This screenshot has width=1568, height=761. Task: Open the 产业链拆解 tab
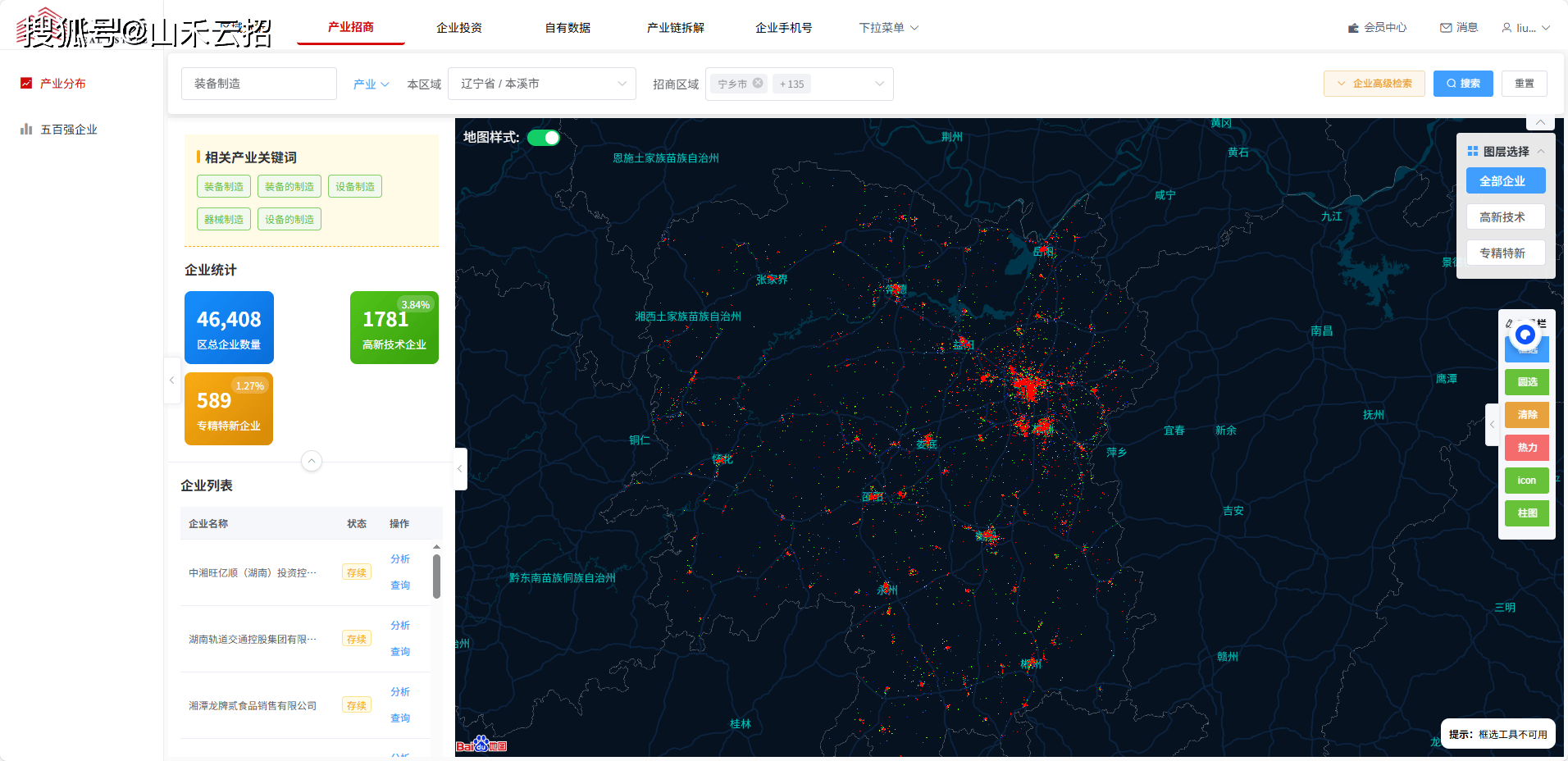pos(675,28)
